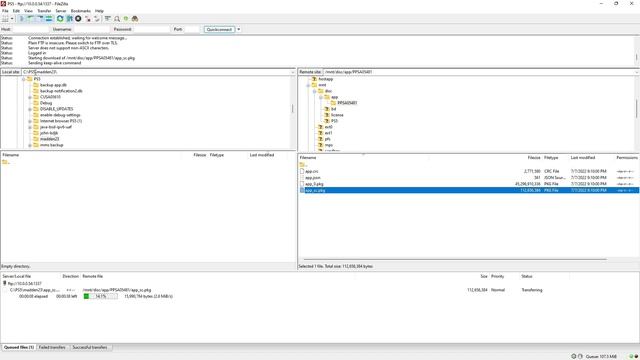Switch to the Queued files tab
This screenshot has width=640, height=360.
[19, 347]
